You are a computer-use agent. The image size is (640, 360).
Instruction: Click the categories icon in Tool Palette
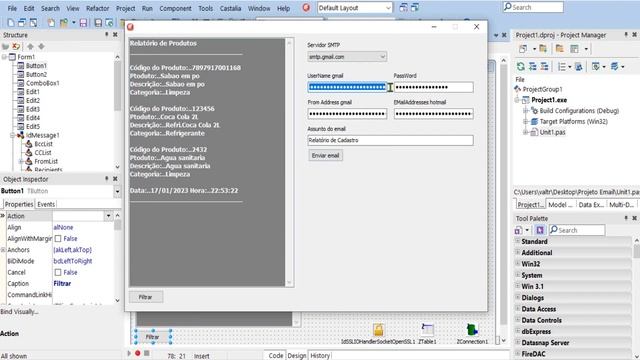pyautogui.click(x=518, y=230)
